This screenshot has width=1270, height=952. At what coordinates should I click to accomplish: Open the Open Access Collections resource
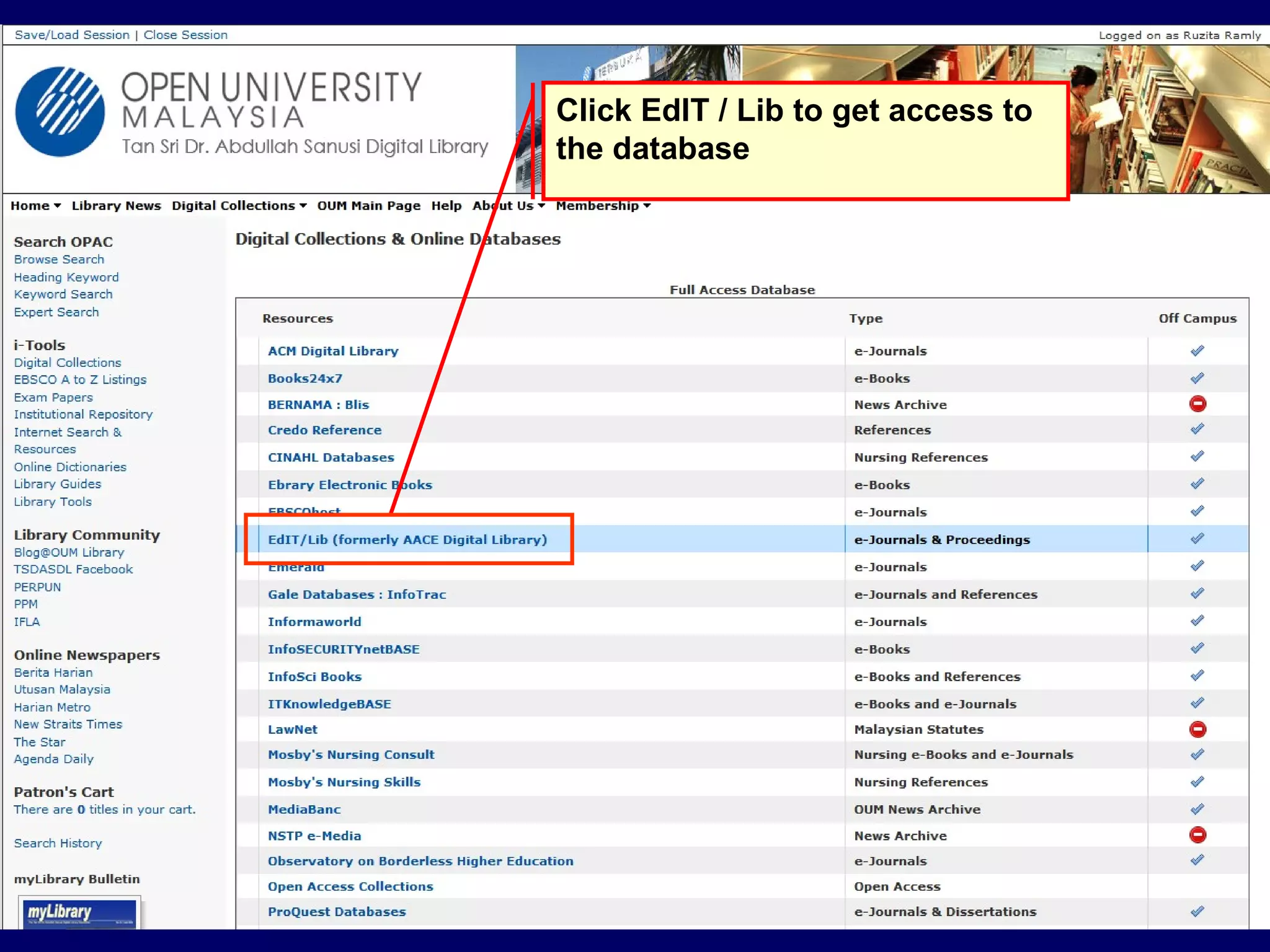point(350,886)
